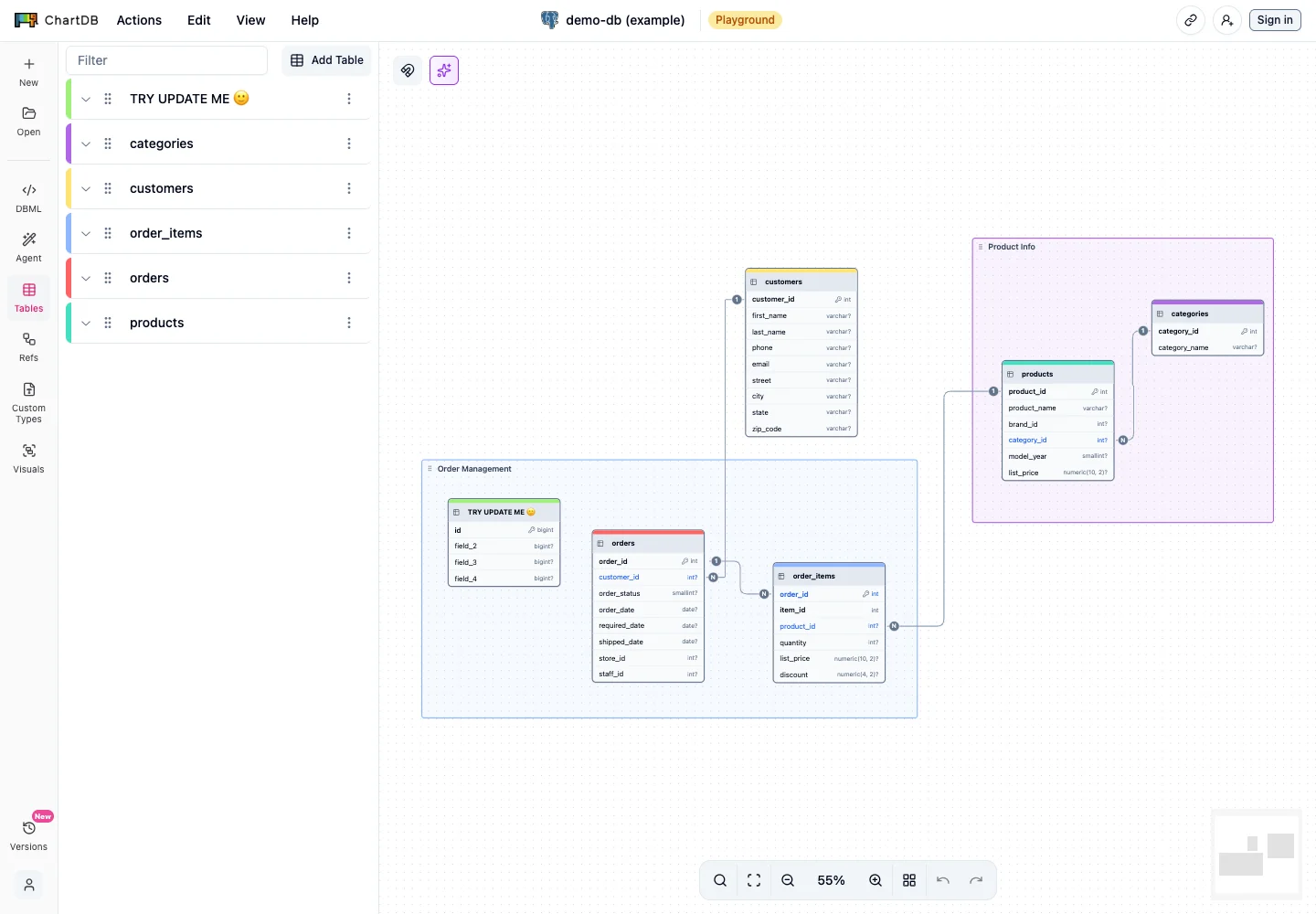Expand the TRY UPDATE ME table row
The height and width of the screenshot is (914, 1316).
86,99
